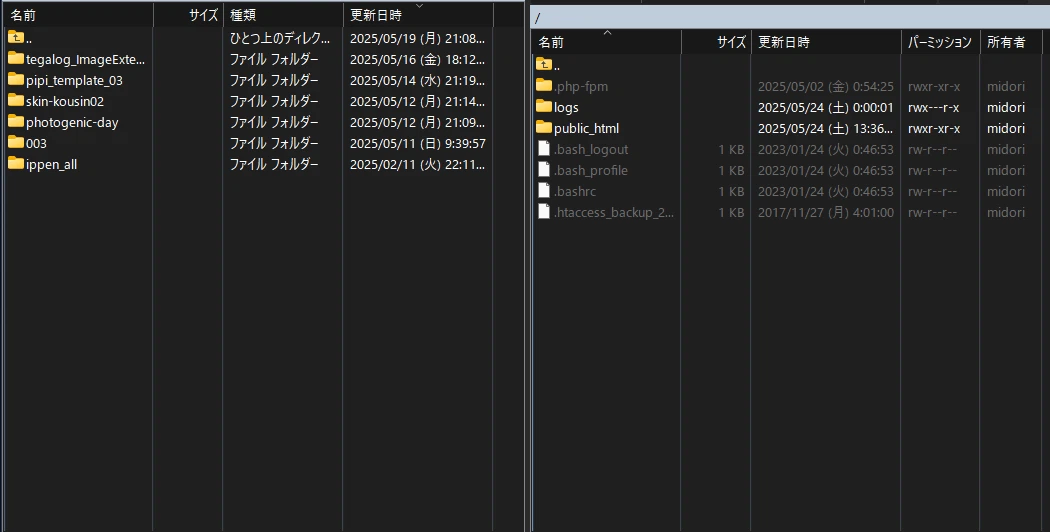Click the .bash_profile file icon
Screen dimensions: 1050x532
pyautogui.click(x=544, y=170)
